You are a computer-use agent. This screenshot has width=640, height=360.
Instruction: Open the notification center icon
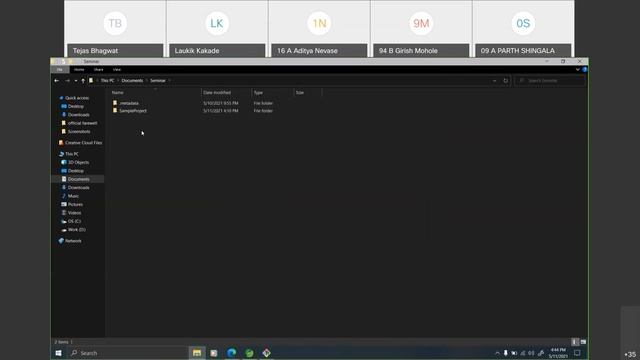pos(577,353)
